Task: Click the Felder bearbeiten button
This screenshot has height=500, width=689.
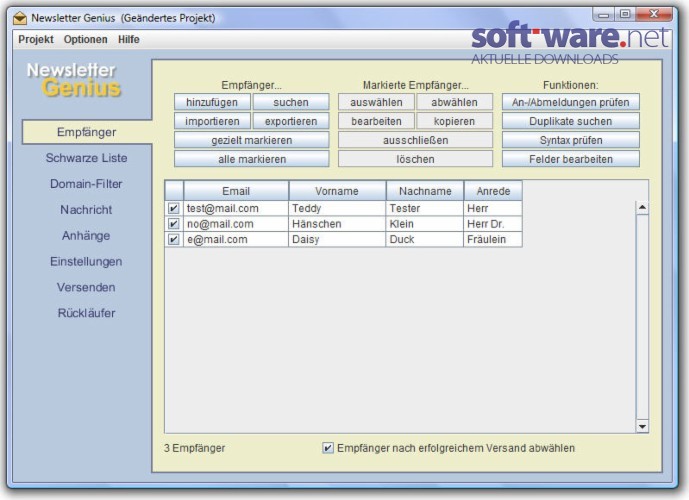Action: click(x=570, y=159)
